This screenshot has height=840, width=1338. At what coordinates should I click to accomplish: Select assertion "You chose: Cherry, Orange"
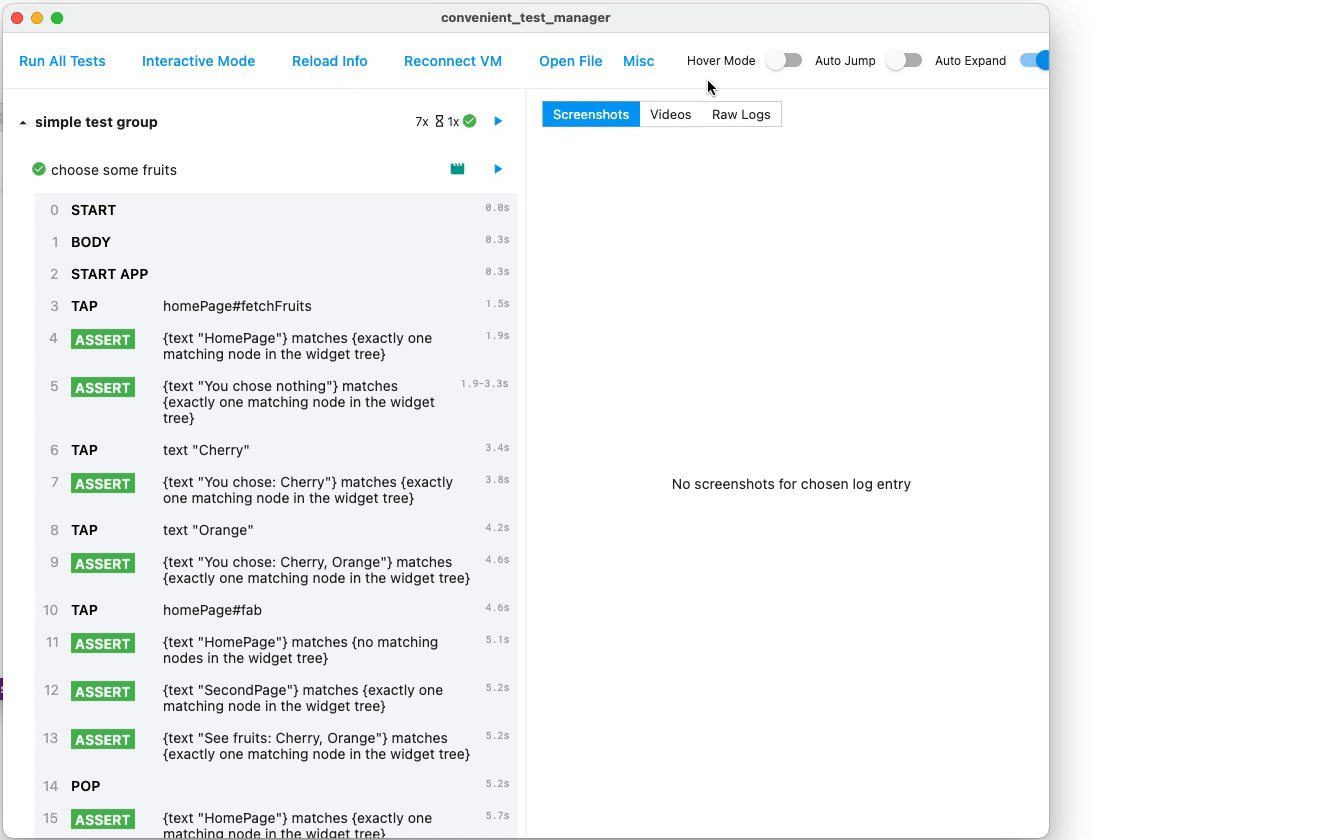276,570
